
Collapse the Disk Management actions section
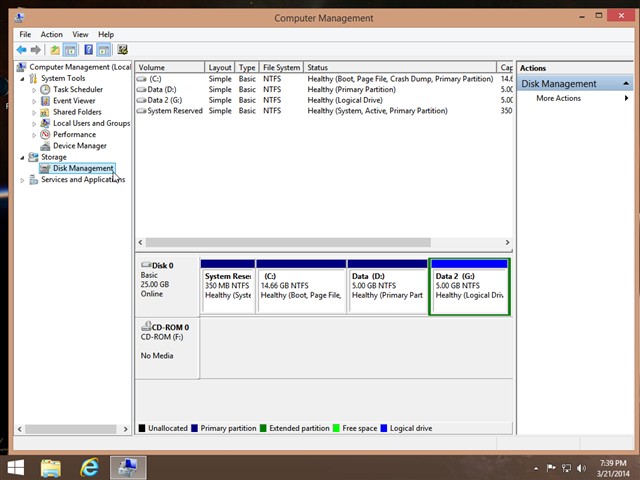(x=626, y=84)
